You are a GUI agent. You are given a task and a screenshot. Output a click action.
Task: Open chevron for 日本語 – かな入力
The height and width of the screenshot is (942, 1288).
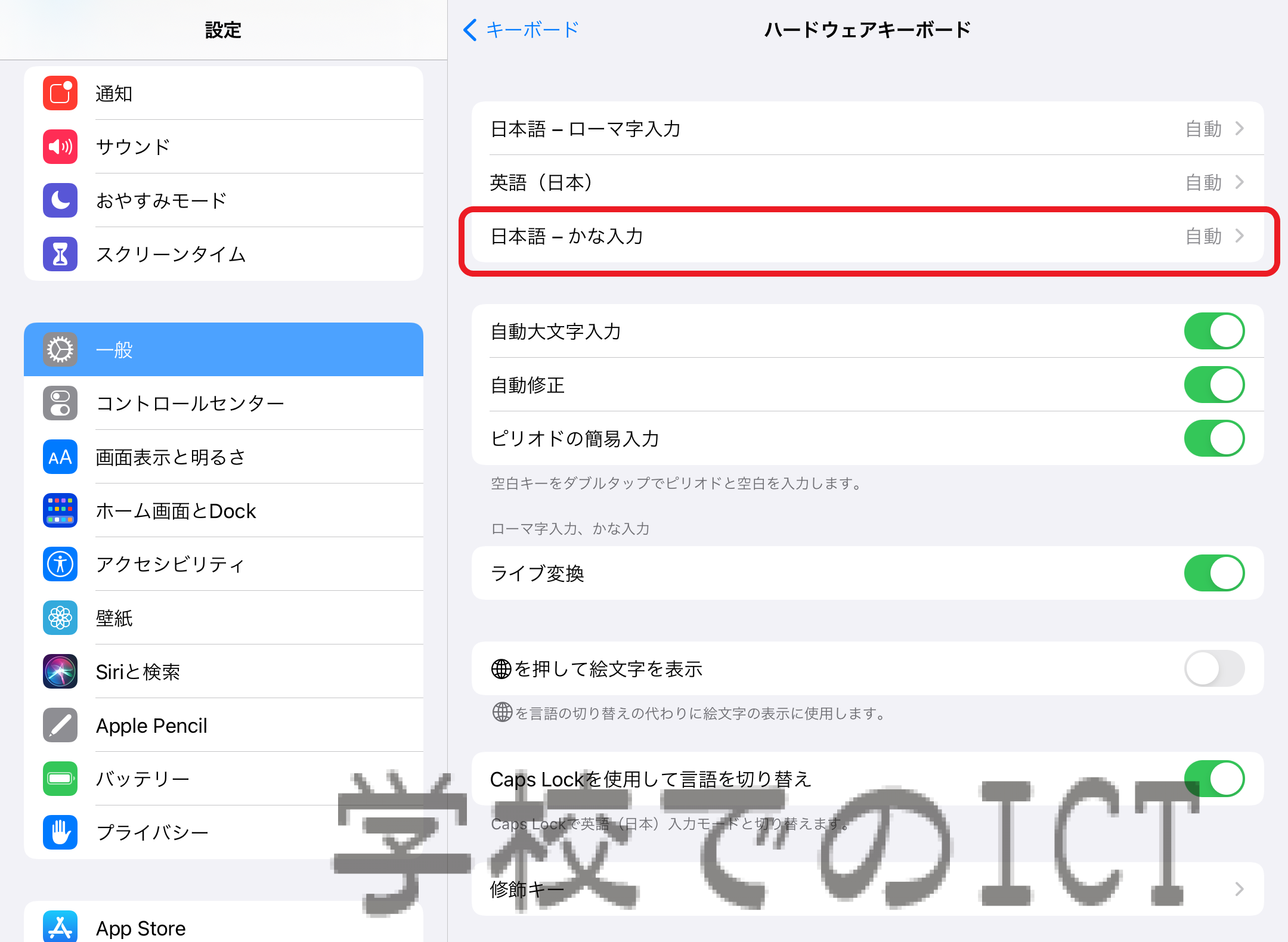[1240, 235]
